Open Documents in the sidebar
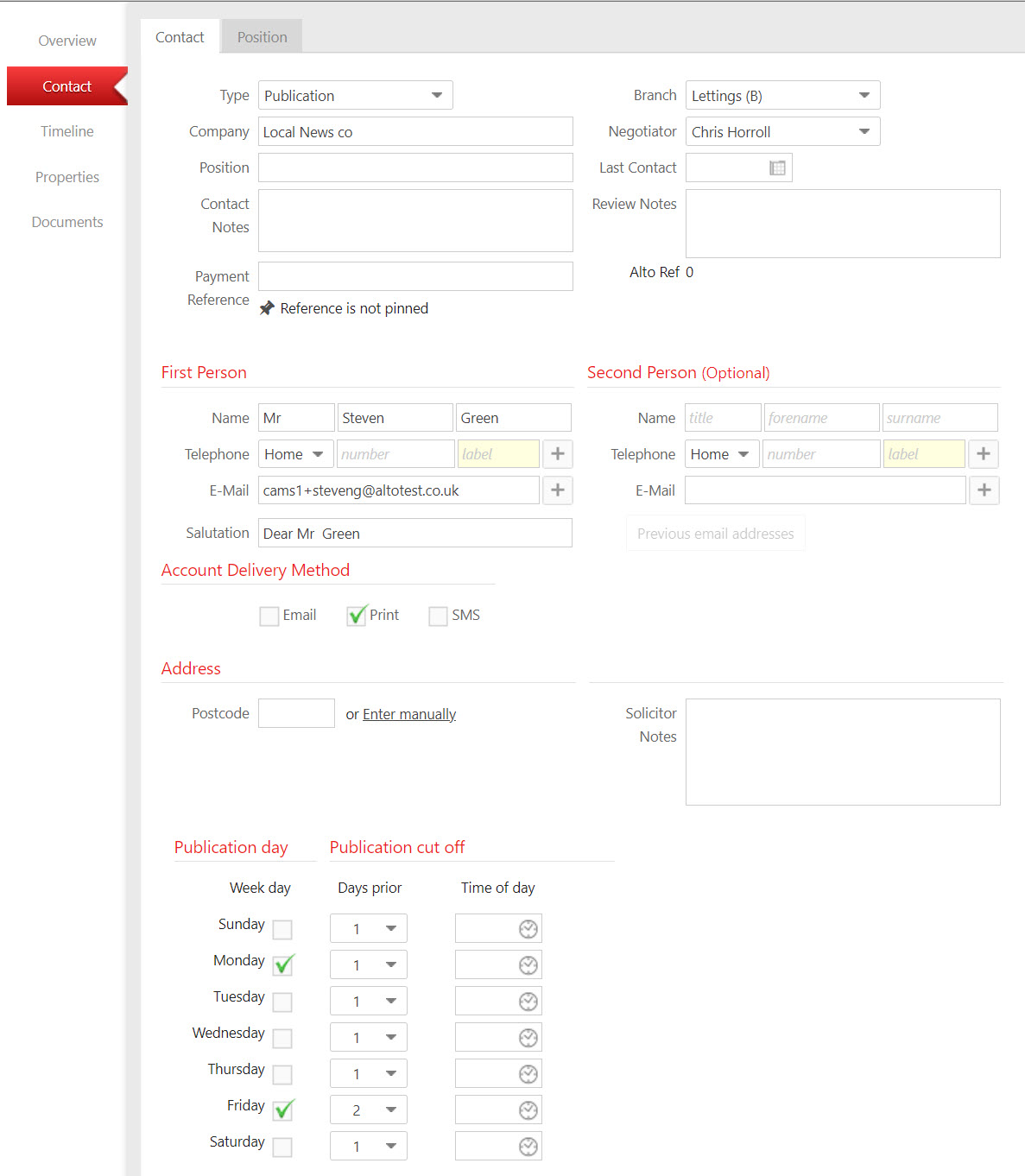 (x=67, y=222)
